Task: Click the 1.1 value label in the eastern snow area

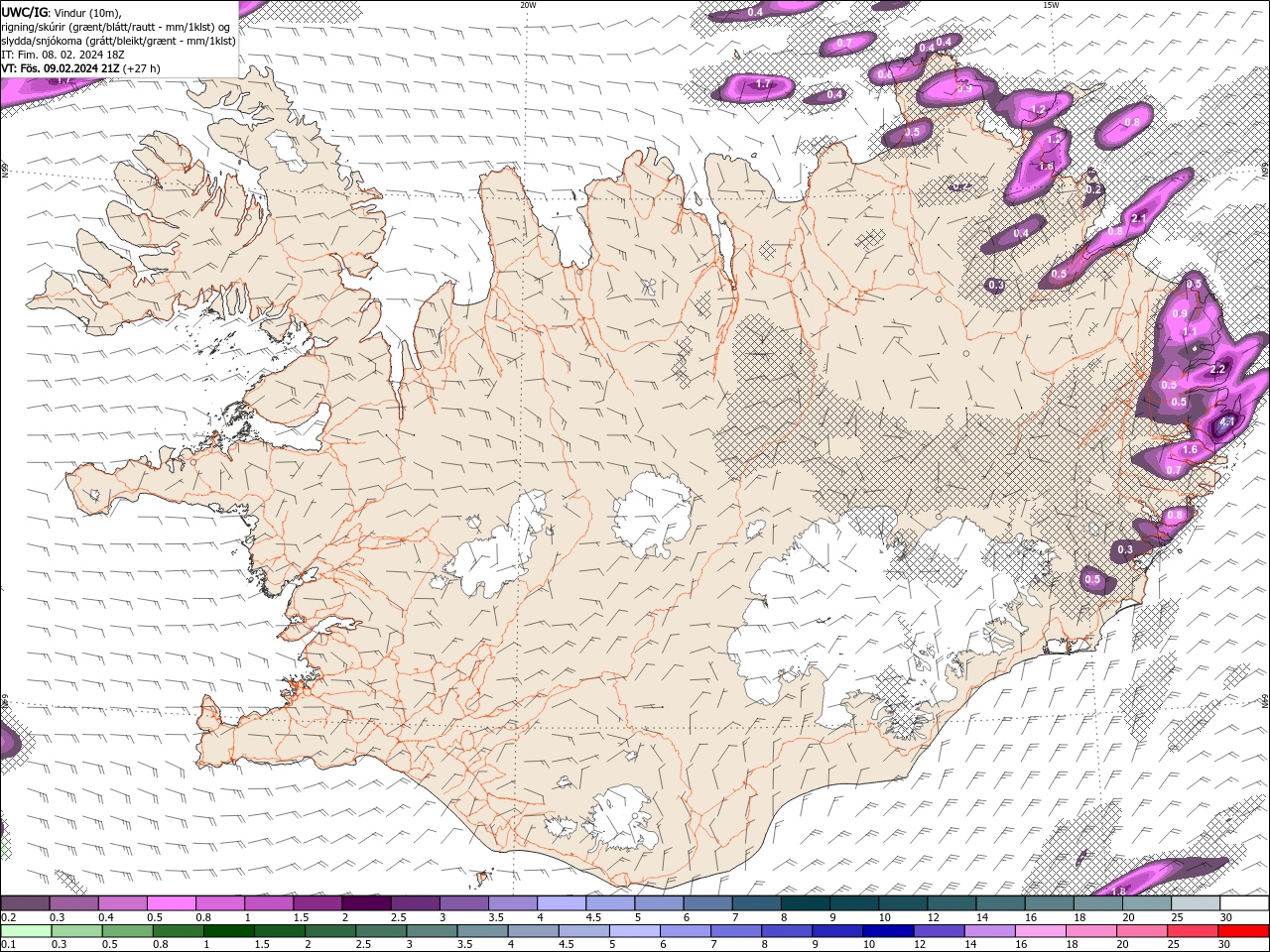Action: pos(1191,331)
